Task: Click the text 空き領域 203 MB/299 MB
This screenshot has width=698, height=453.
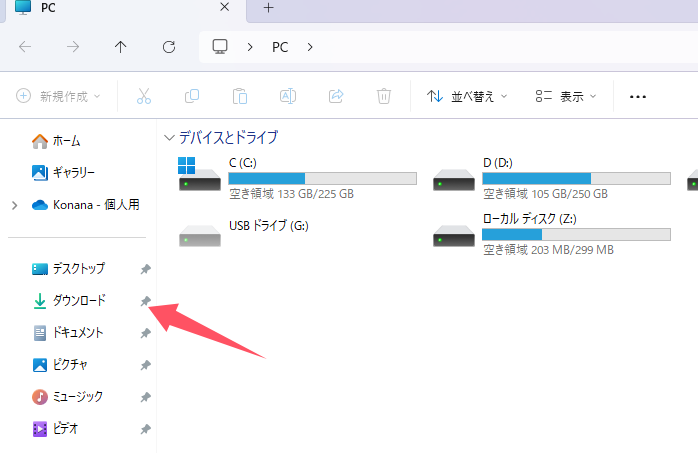Action: click(548, 250)
